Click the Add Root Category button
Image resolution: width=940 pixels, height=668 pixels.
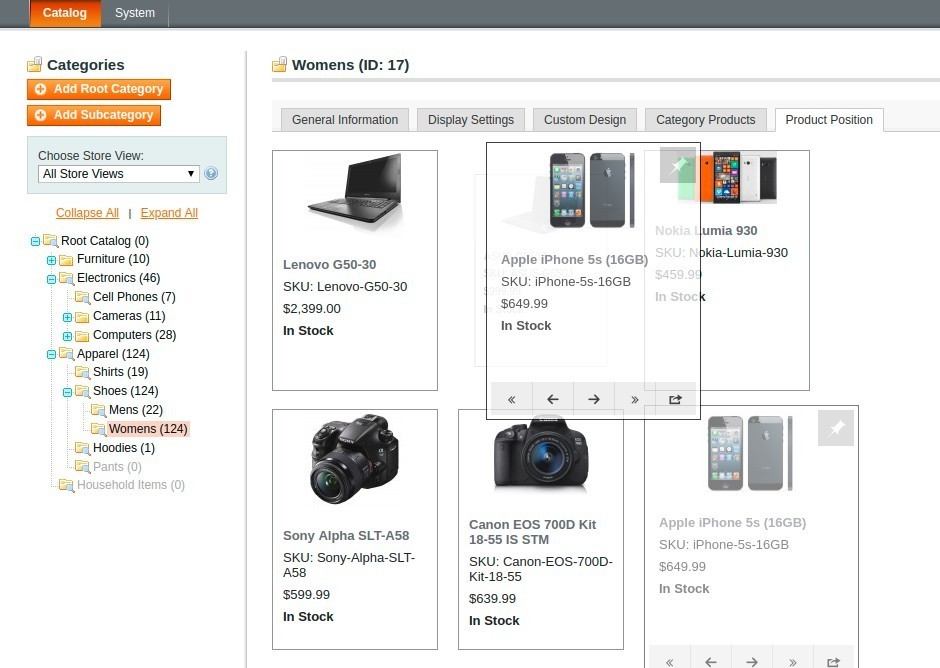point(99,89)
